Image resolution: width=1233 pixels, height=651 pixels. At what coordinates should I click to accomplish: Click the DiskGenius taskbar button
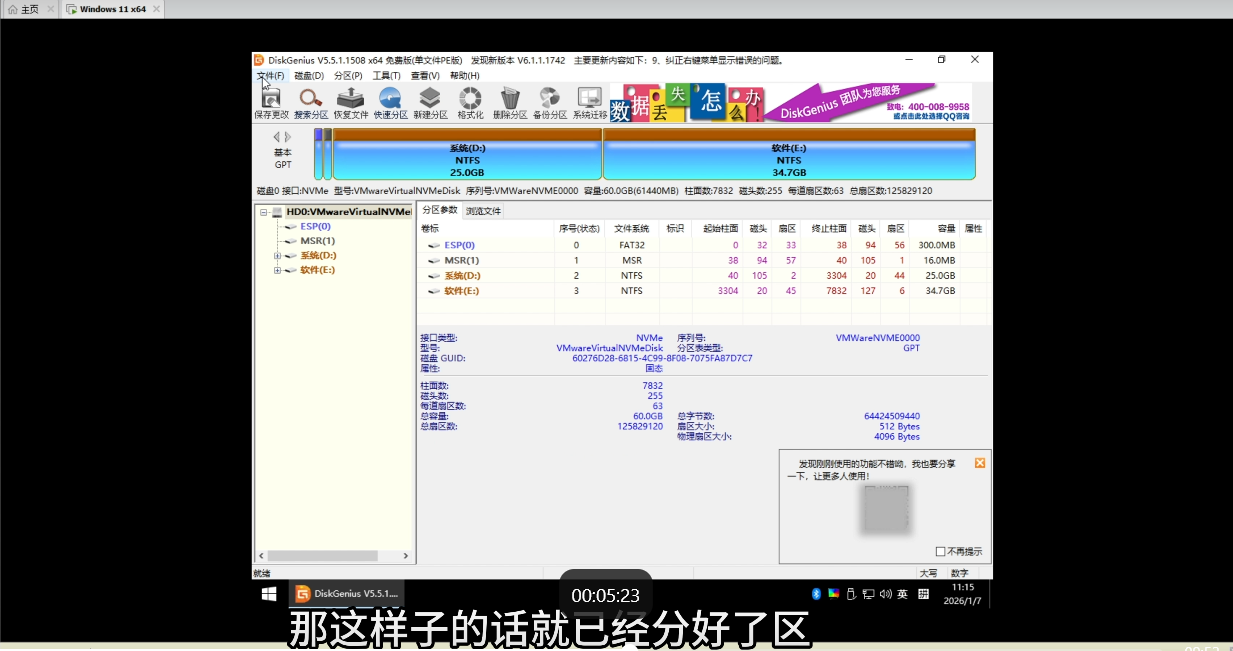(x=347, y=594)
